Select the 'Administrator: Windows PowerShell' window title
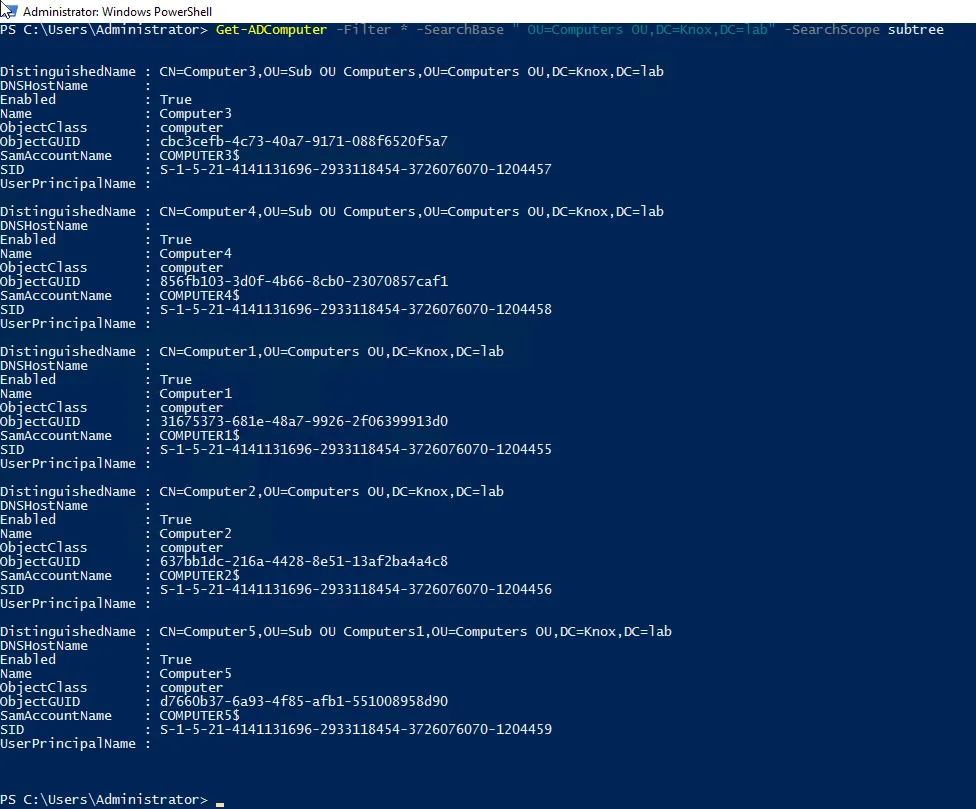 pyautogui.click(x=118, y=11)
